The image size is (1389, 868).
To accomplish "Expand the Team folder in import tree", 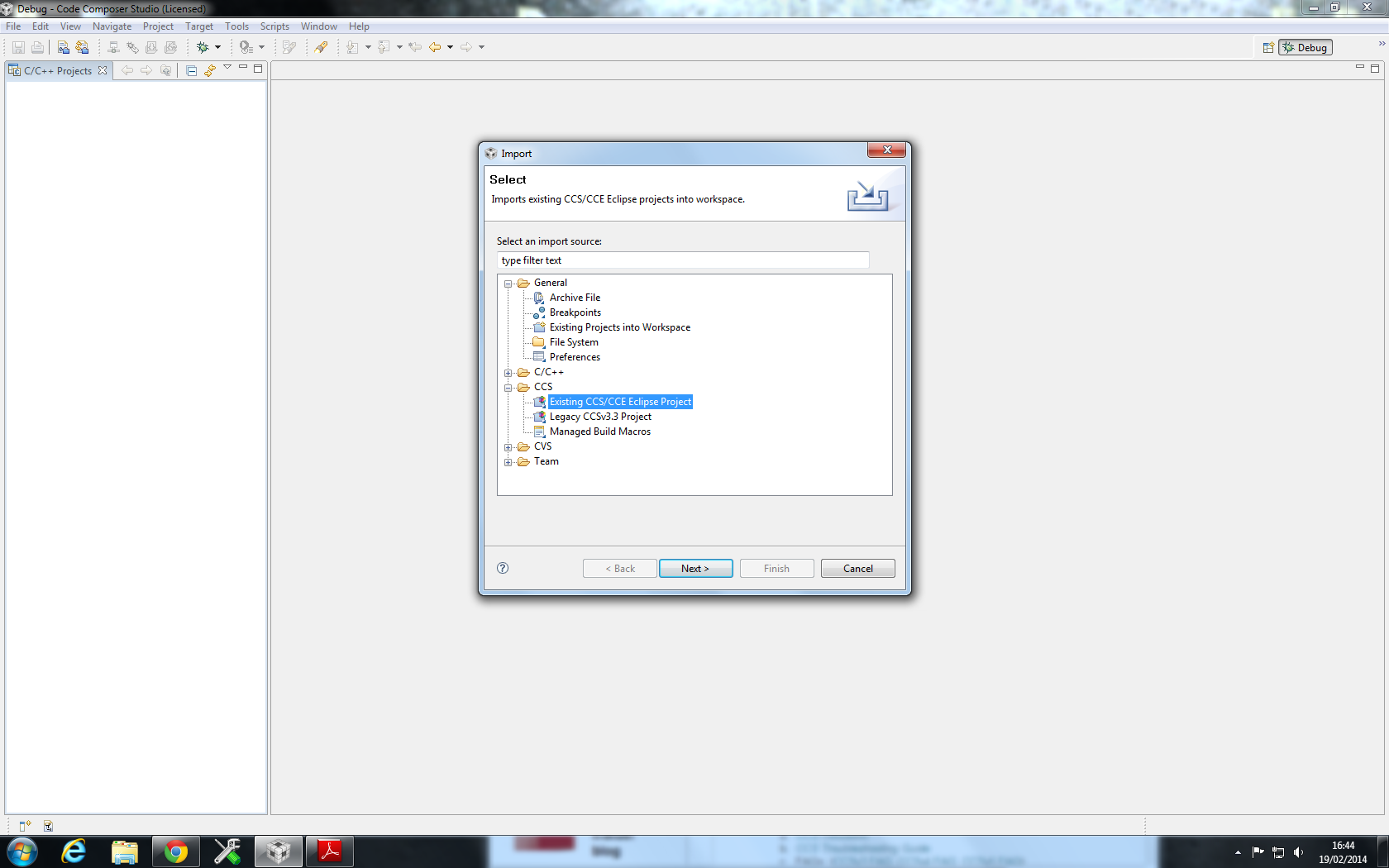I will [508, 462].
